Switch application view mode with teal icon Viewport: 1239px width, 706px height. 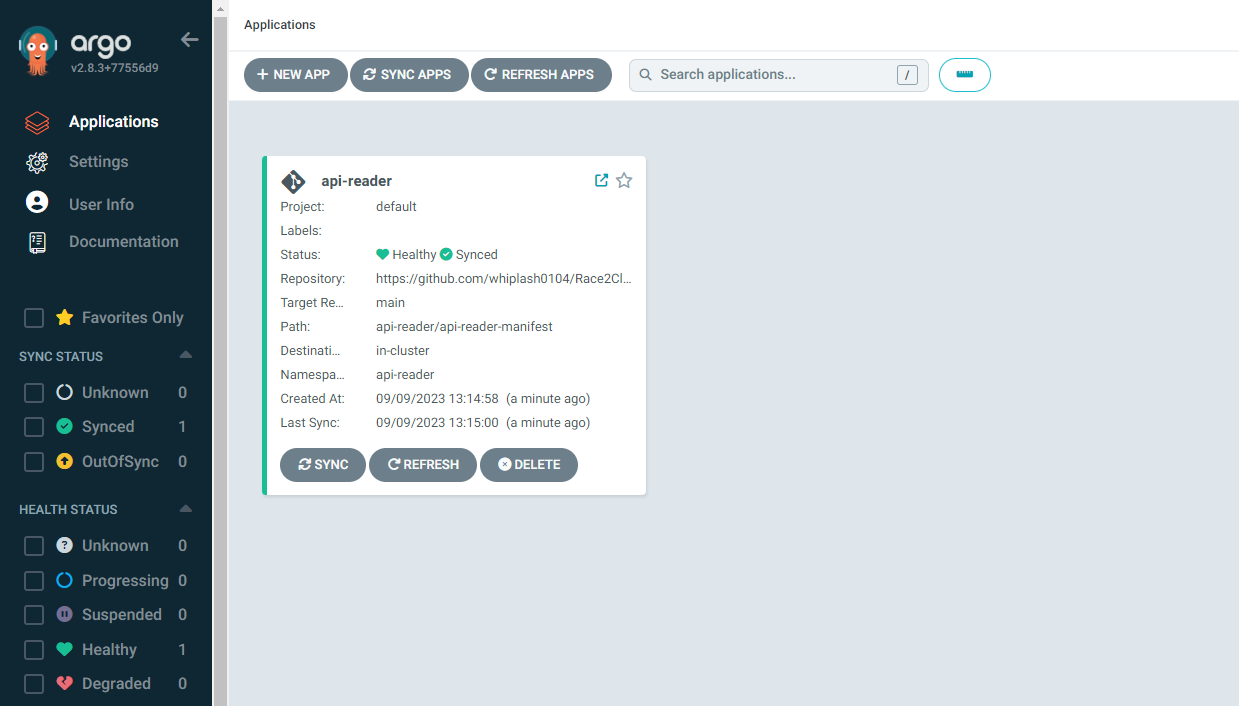click(x=964, y=74)
